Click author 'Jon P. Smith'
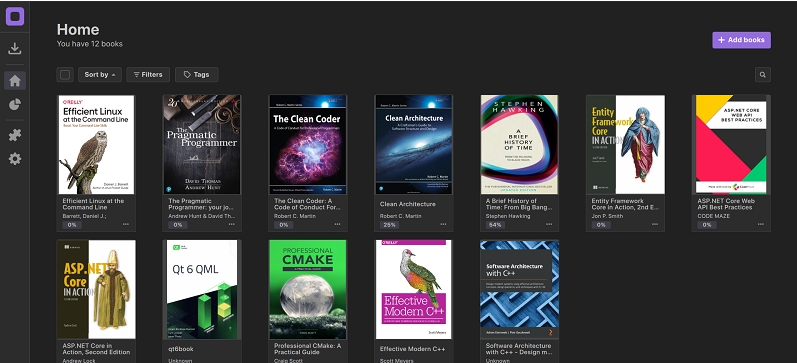 tap(608, 216)
